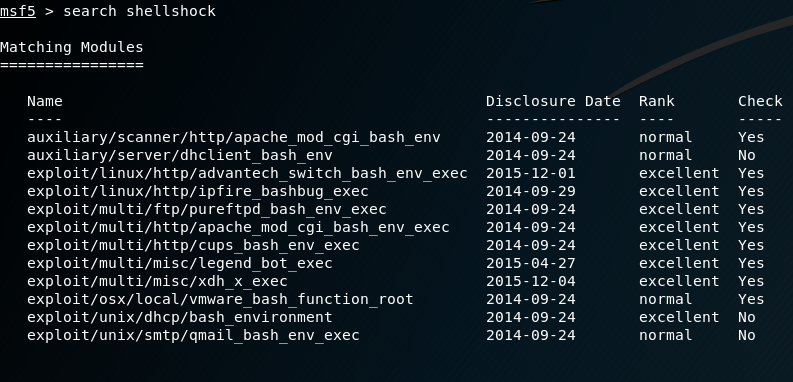The height and width of the screenshot is (382, 793).
Task: Select exploit/linux/http/ipfire_bashbug_exec module name
Action: click(198, 191)
